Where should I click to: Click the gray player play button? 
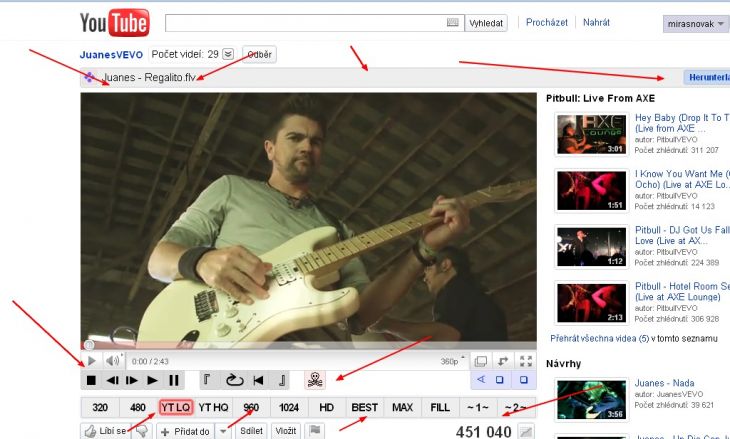(x=91, y=361)
